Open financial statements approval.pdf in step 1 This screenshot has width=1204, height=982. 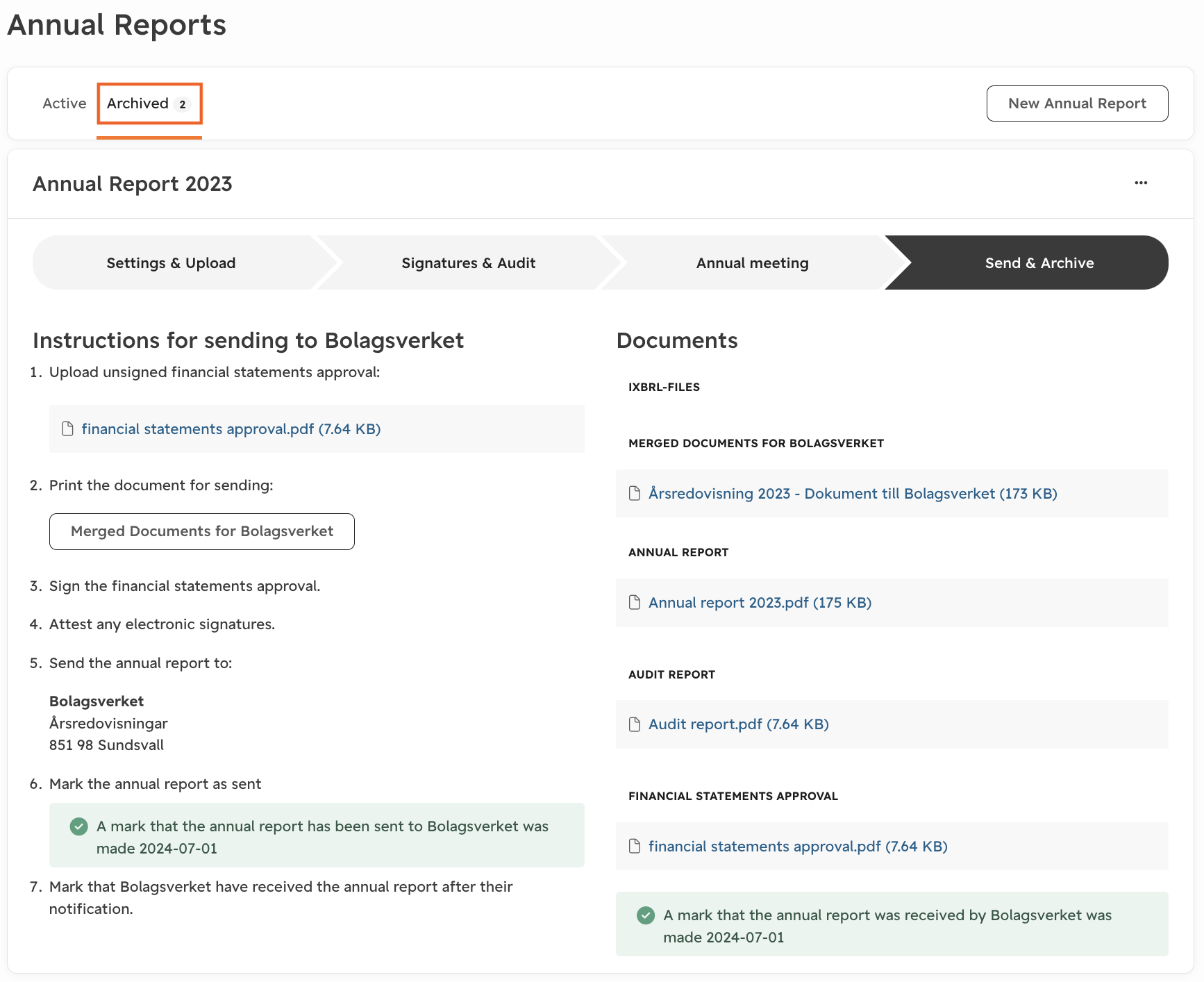tap(231, 428)
